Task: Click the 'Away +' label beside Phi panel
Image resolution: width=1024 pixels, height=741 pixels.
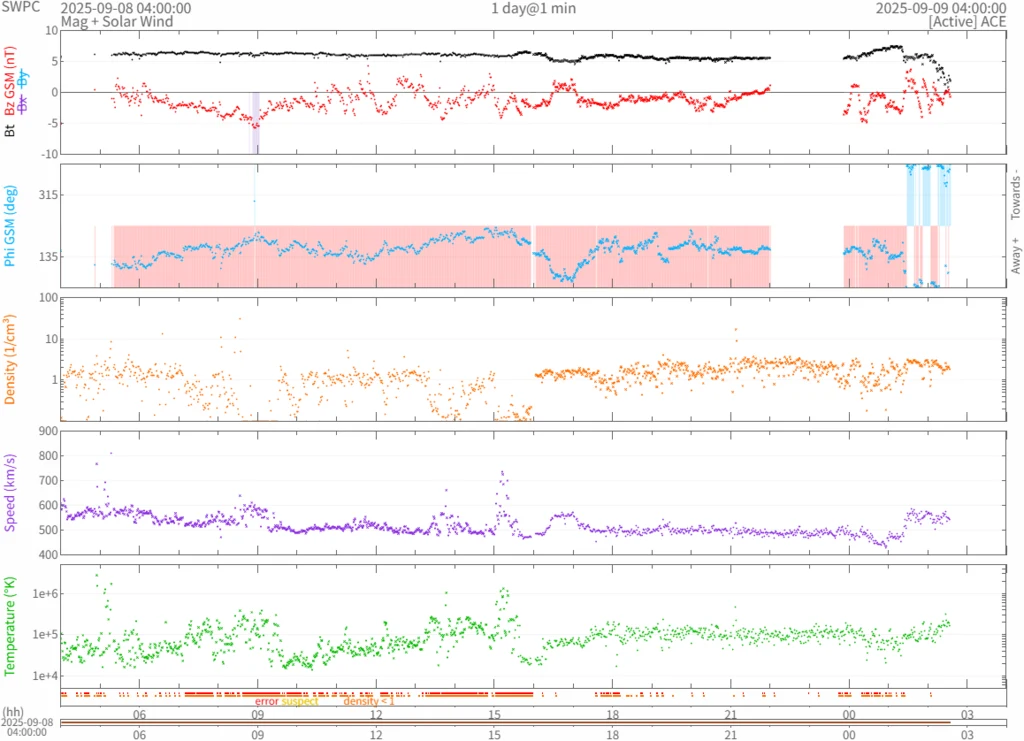Action: (x=1015, y=257)
